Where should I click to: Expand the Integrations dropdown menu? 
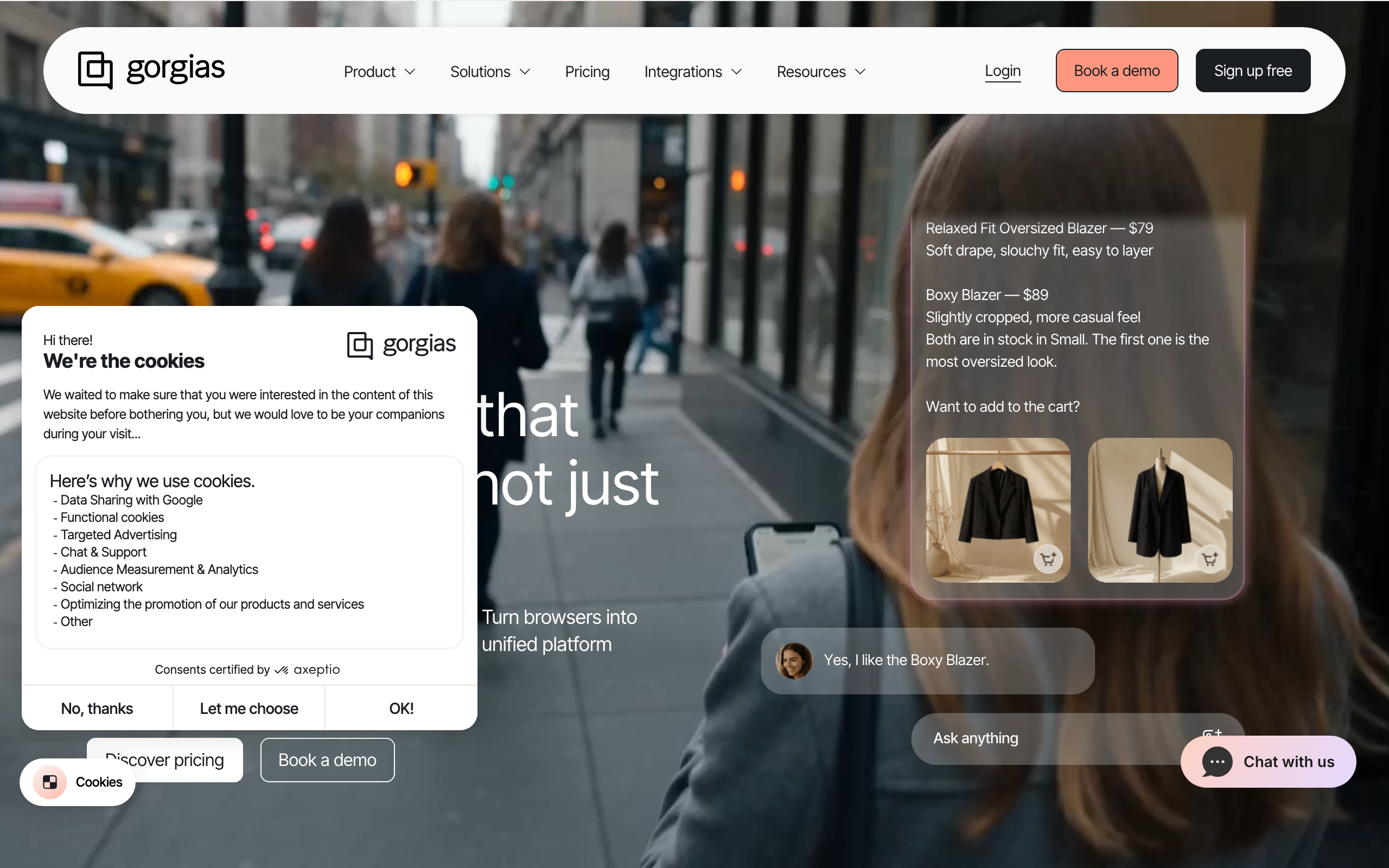[x=693, y=72]
